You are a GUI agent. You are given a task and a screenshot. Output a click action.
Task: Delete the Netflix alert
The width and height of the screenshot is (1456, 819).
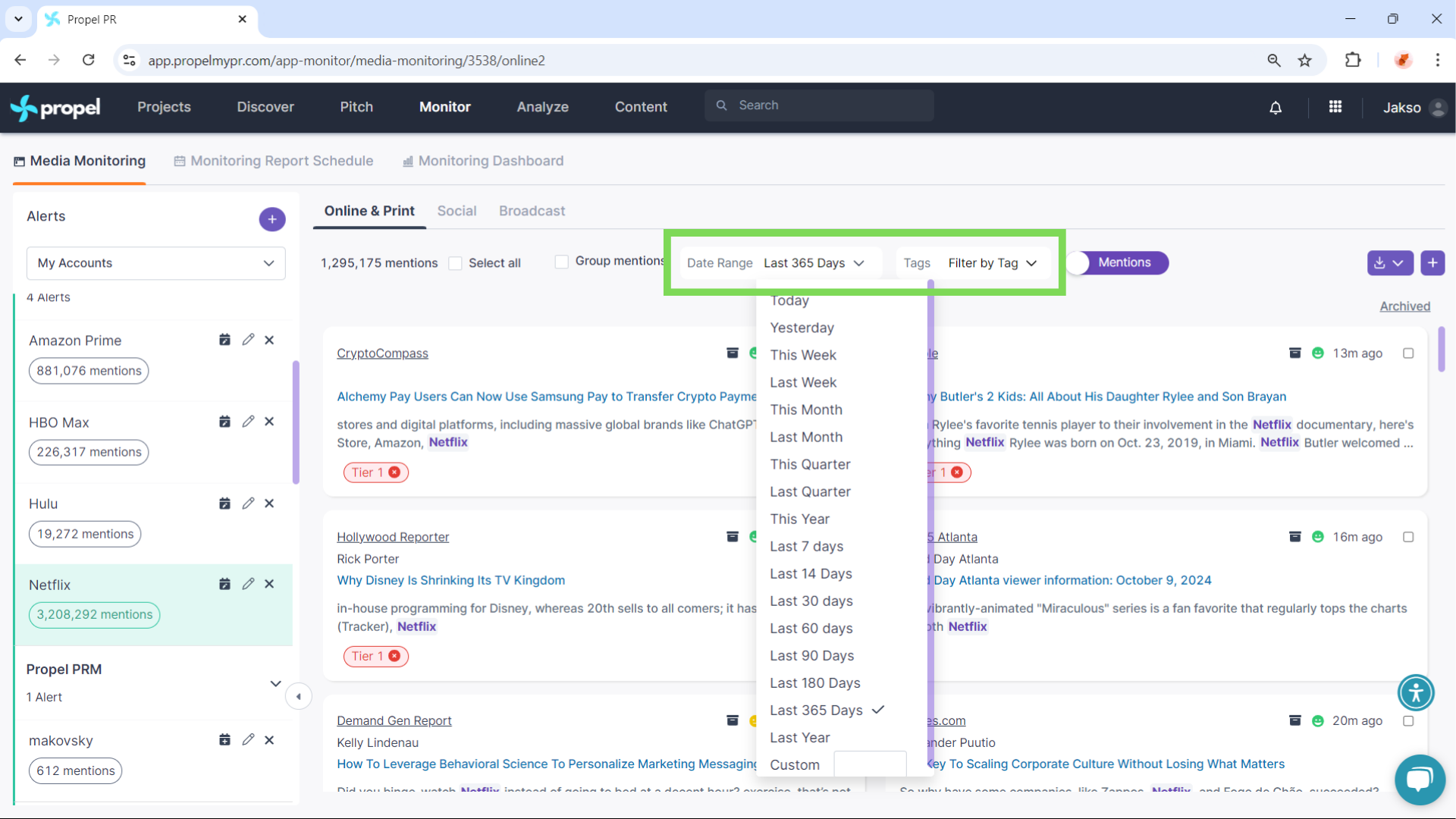269,584
